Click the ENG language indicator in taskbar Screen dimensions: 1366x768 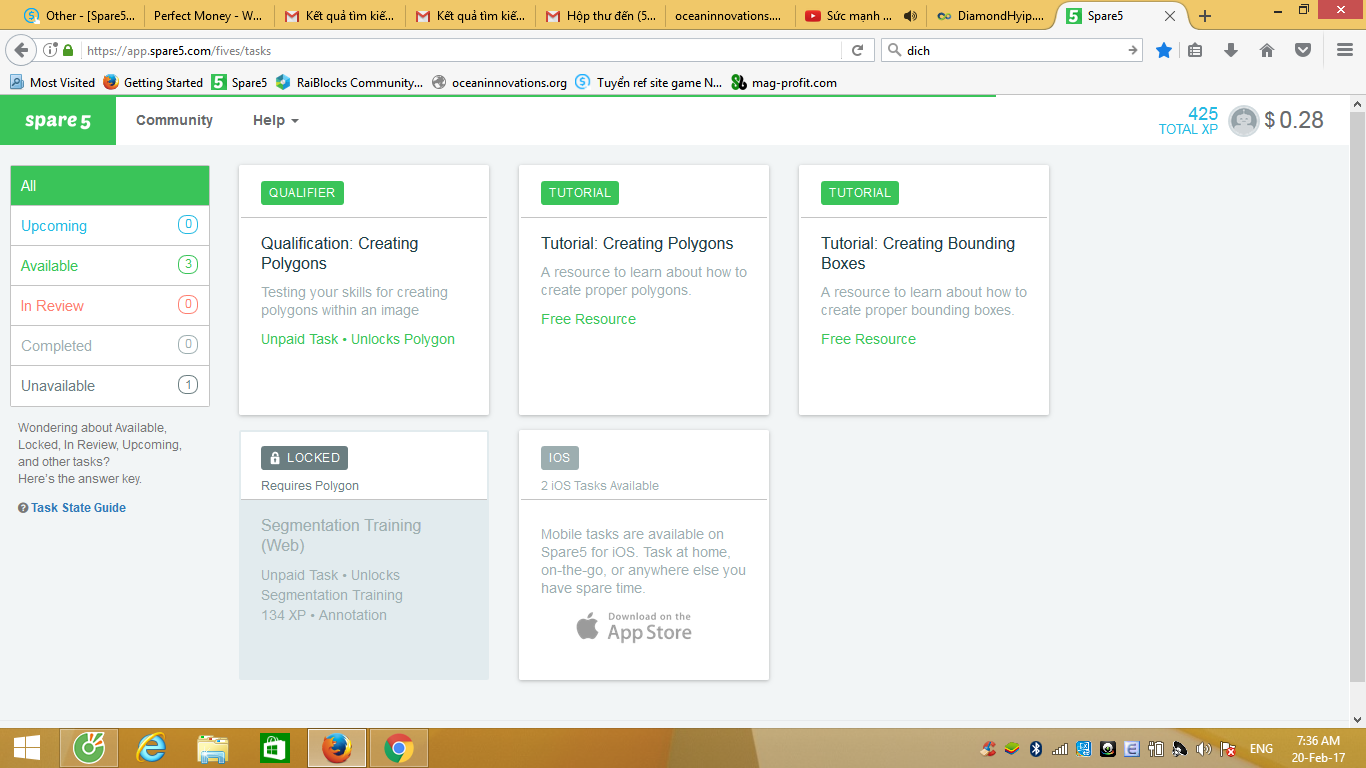pyautogui.click(x=1261, y=748)
